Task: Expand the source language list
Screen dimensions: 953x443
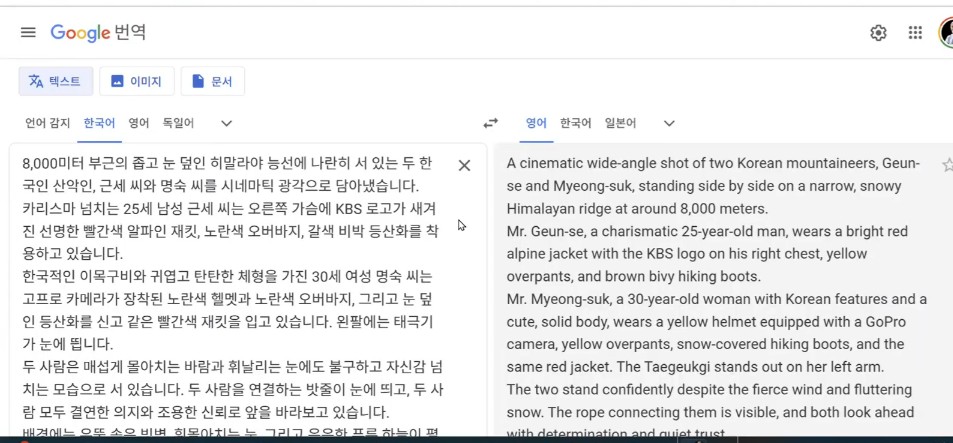Action: (x=227, y=123)
